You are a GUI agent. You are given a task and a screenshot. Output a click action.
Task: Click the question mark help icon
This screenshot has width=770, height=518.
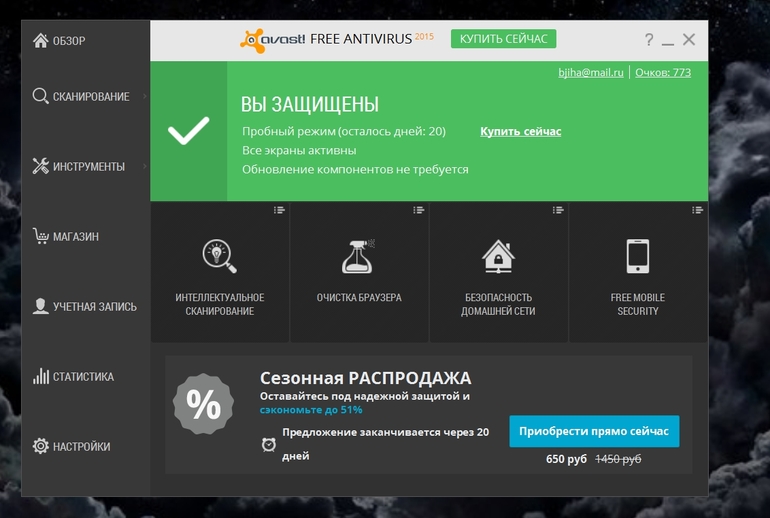649,39
